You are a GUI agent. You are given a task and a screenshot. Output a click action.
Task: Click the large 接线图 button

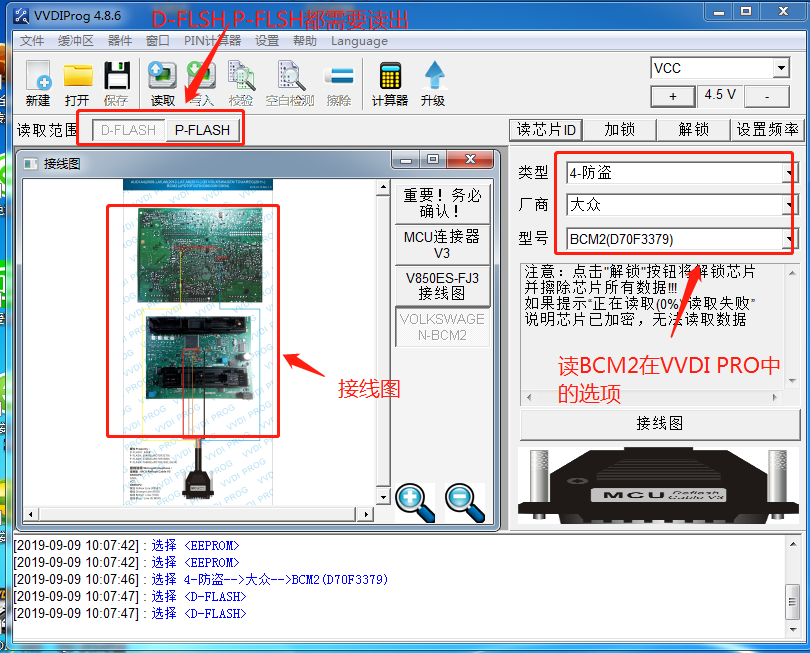[660, 424]
